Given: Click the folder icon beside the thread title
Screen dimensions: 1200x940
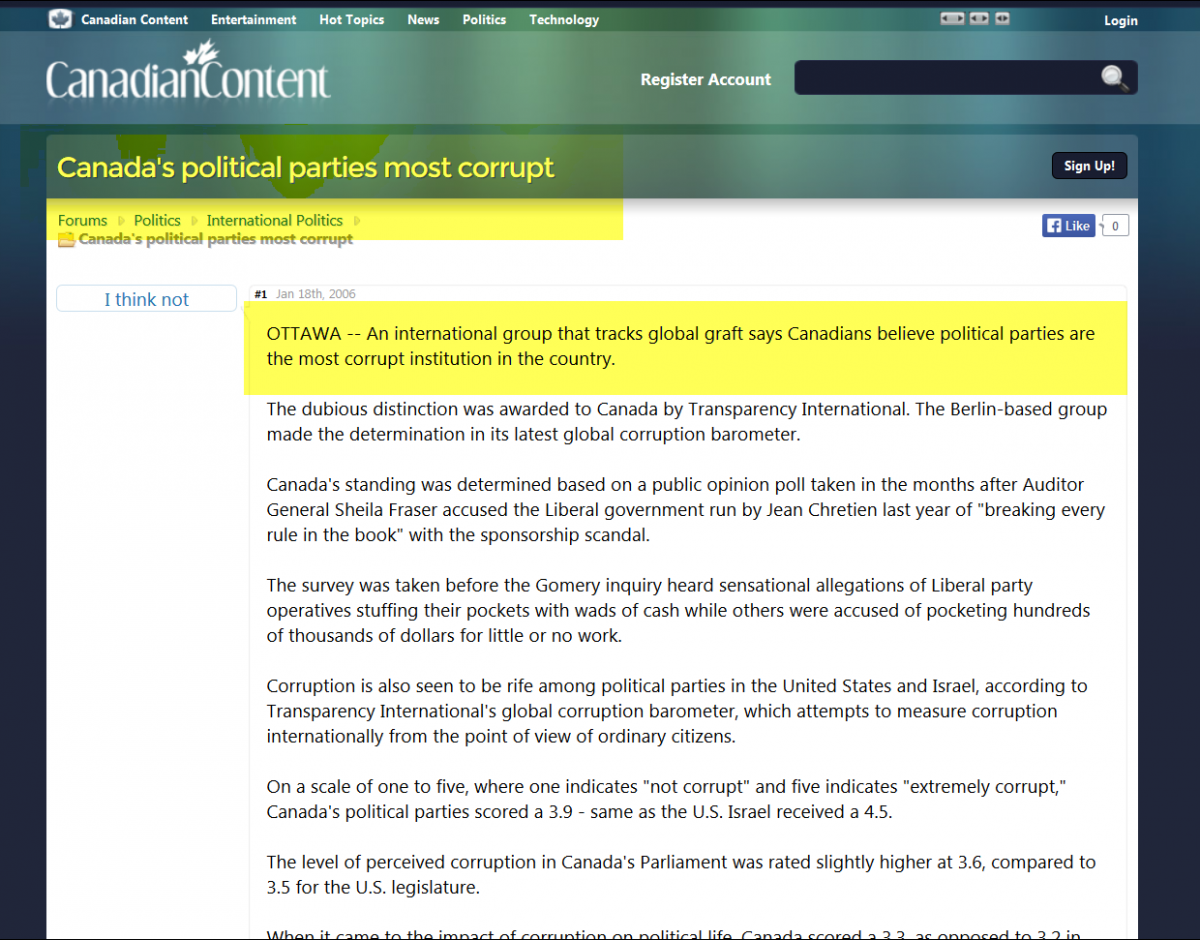Looking at the screenshot, I should pos(66,239).
